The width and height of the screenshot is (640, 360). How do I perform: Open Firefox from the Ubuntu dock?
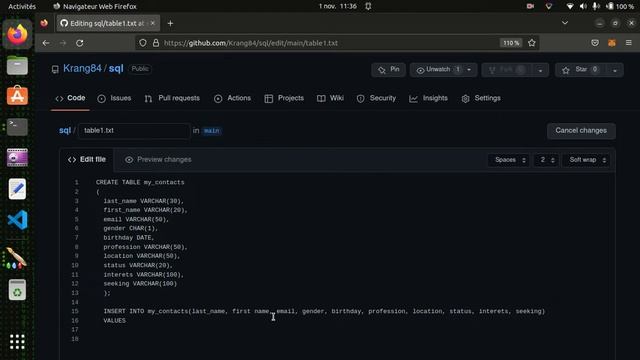tap(17, 35)
